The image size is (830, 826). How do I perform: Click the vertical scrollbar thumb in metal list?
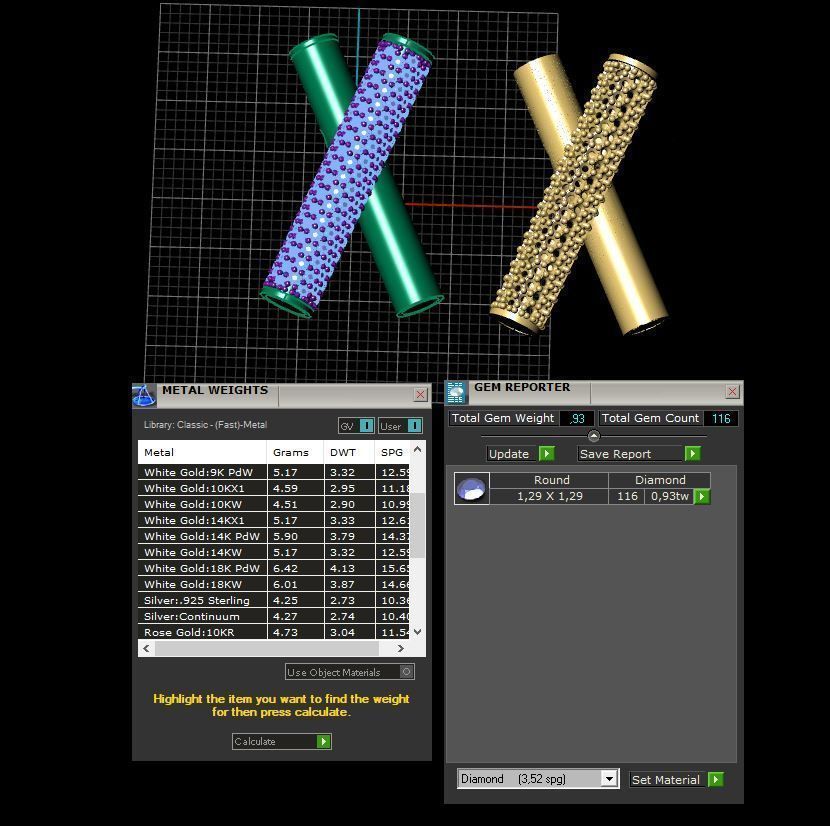tap(418, 525)
